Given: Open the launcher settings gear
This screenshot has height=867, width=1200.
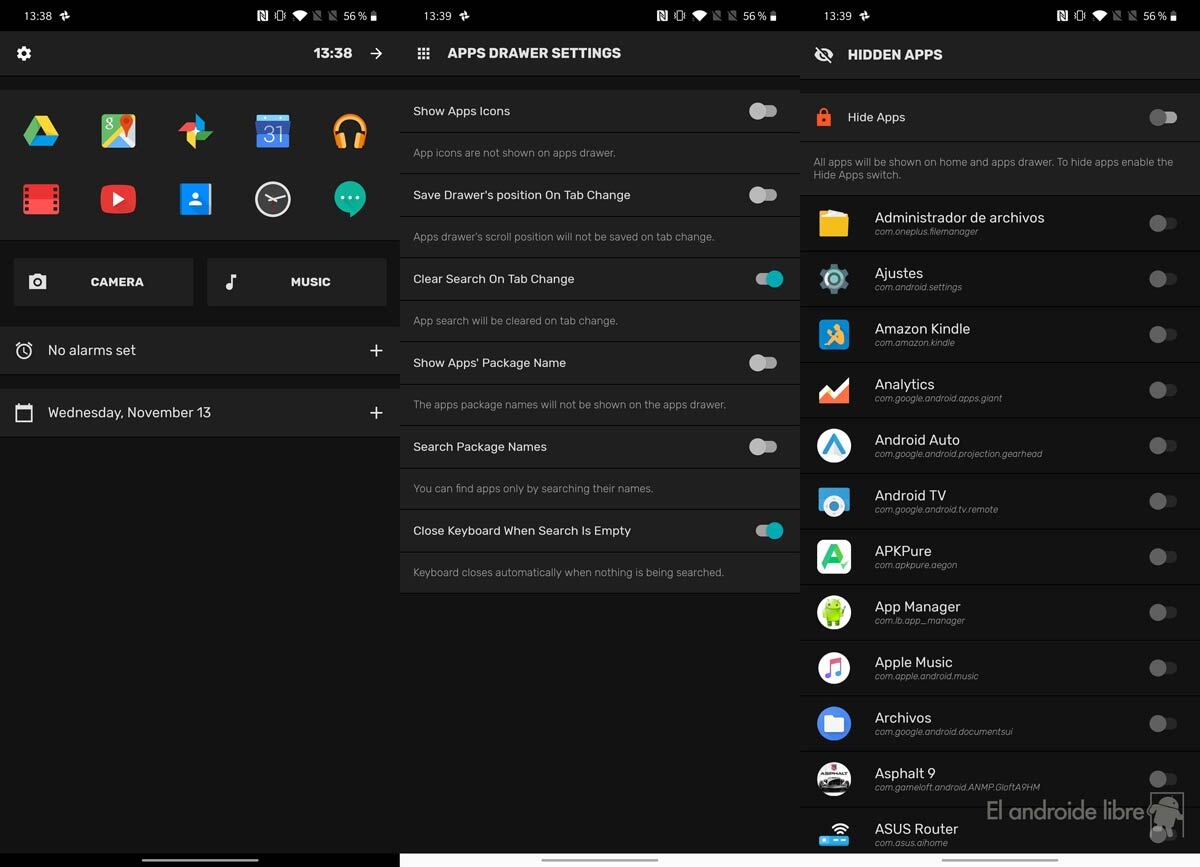Looking at the screenshot, I should click(23, 54).
